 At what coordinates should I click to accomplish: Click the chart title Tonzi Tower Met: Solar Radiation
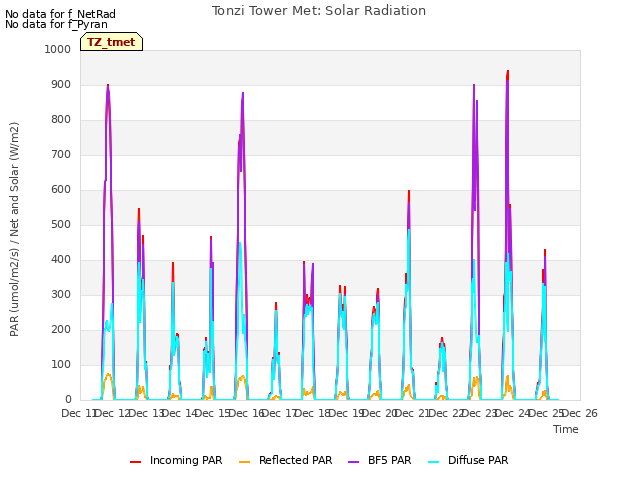pyautogui.click(x=319, y=11)
